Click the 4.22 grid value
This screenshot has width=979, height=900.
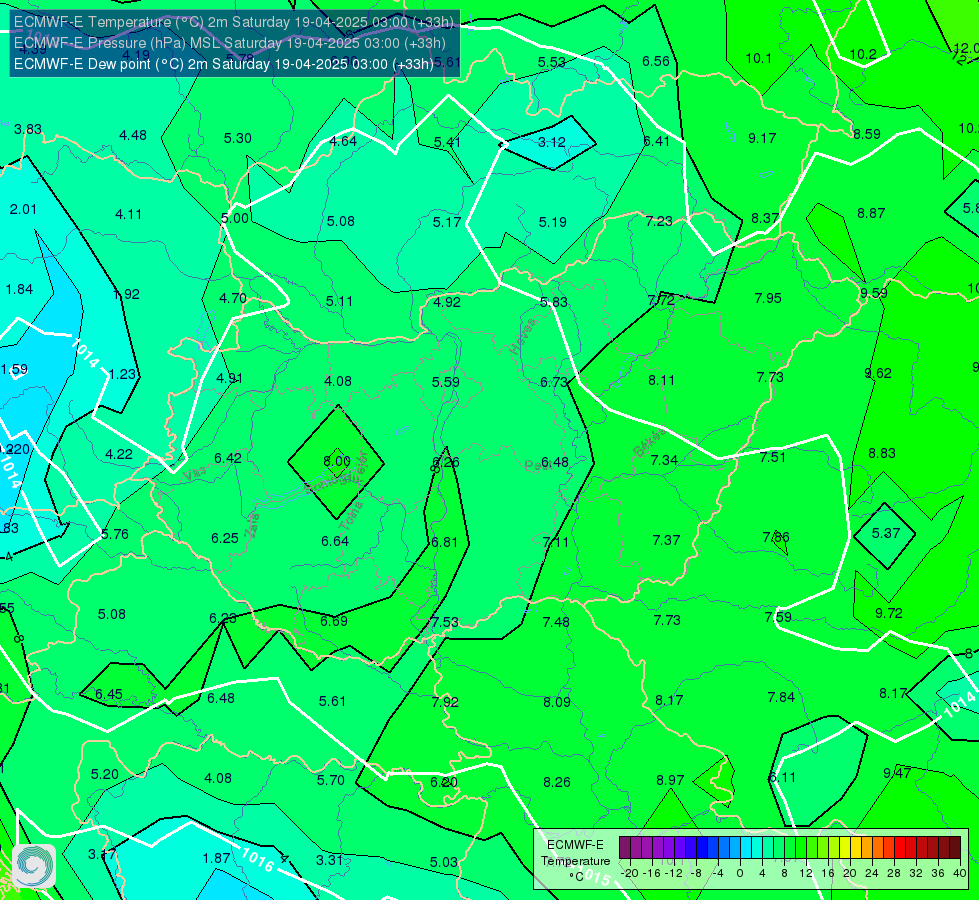[119, 455]
